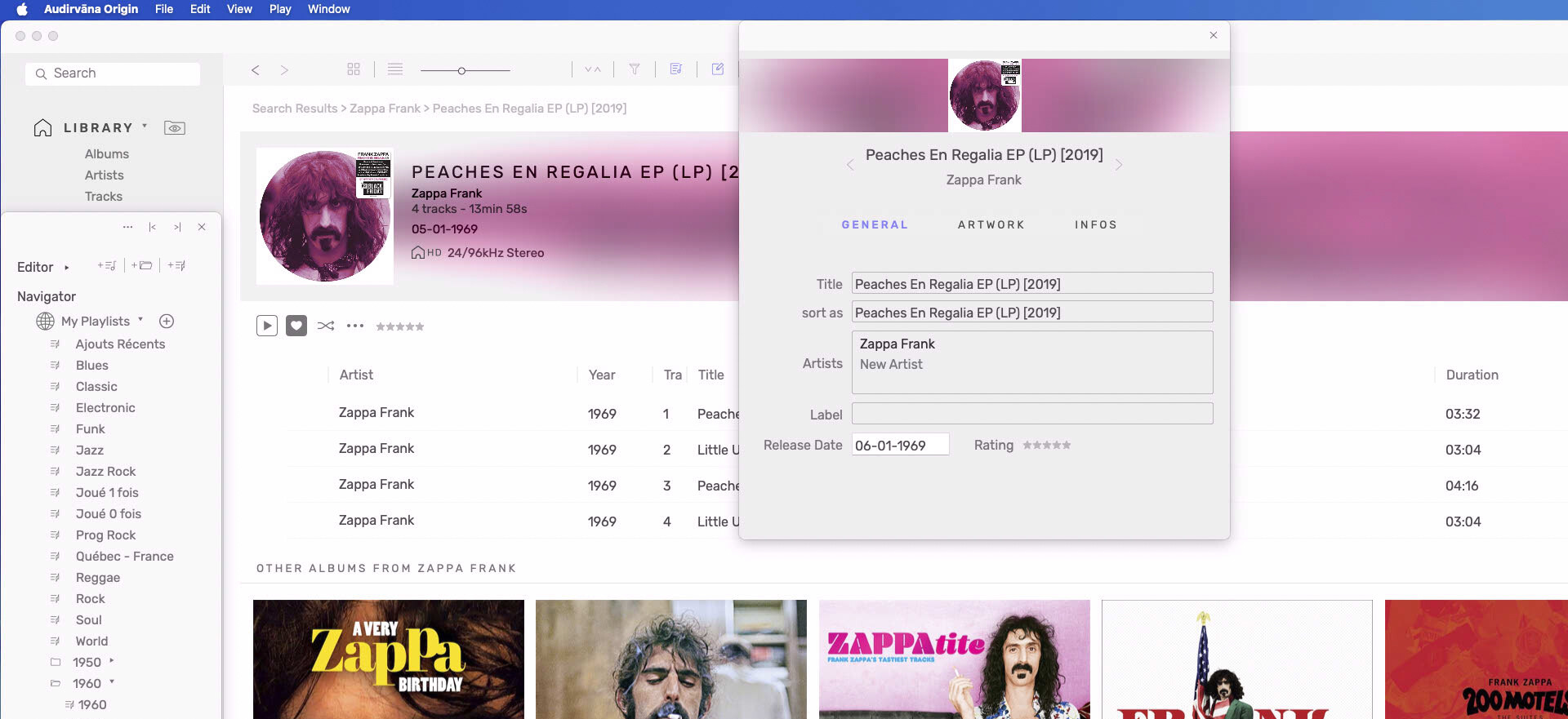Play the album with the play button

[x=267, y=326]
